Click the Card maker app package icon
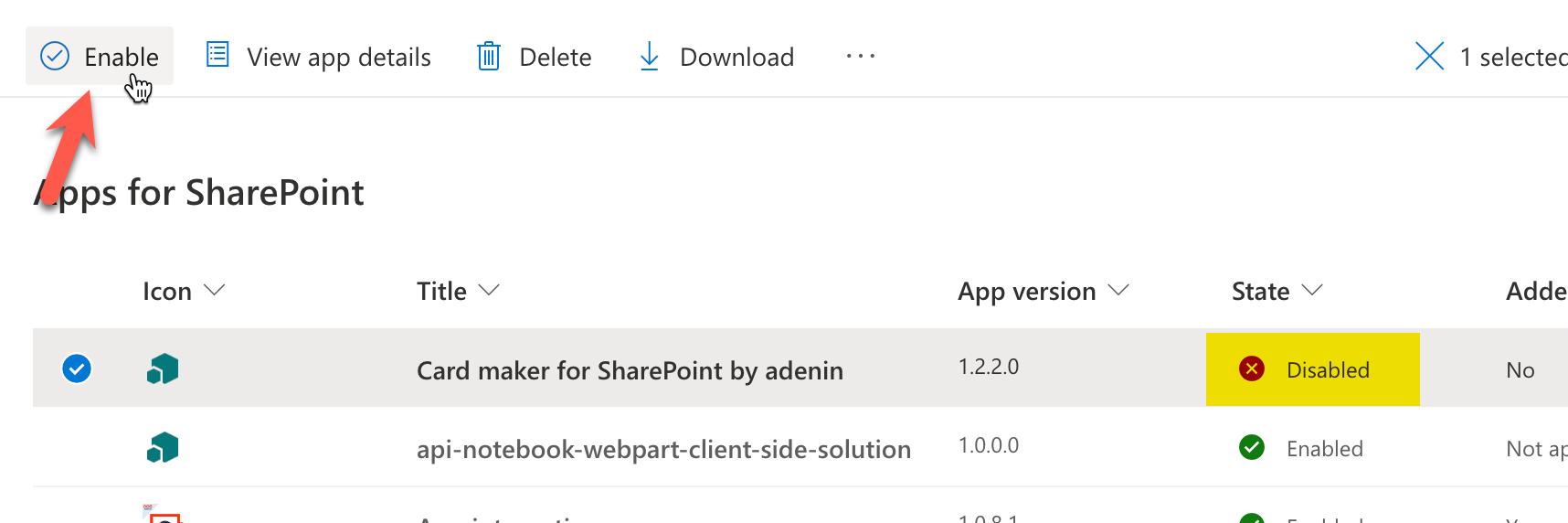 (x=163, y=369)
